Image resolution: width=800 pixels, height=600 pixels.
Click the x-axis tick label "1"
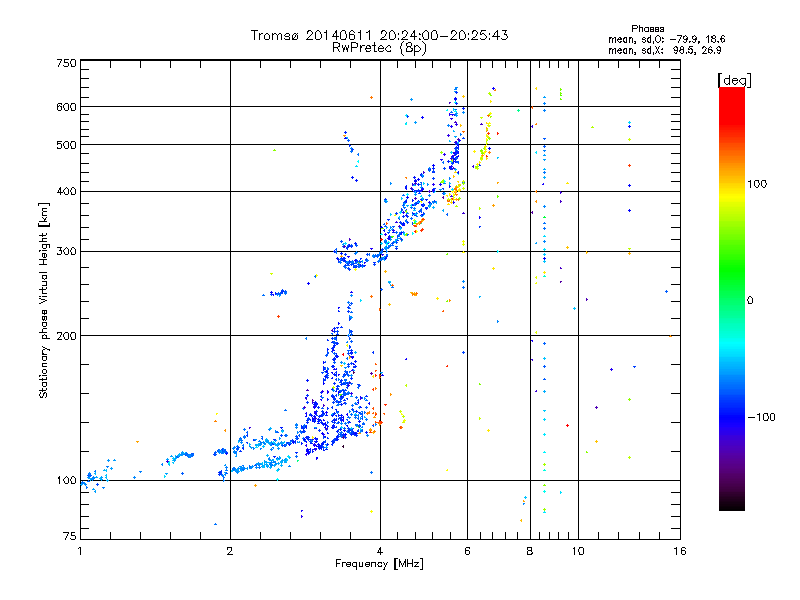80,551
